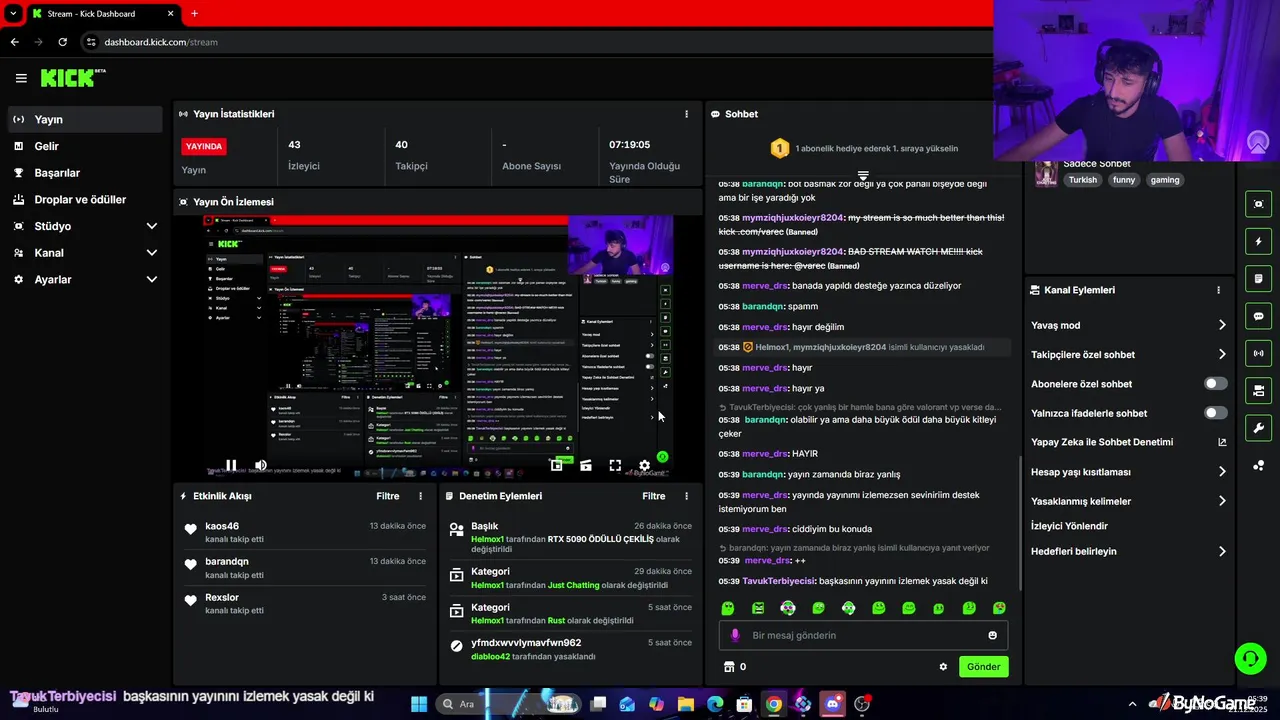The height and width of the screenshot is (720, 1280).
Task: Open Etkinlik Akışı three-dot menu
Action: tap(420, 496)
